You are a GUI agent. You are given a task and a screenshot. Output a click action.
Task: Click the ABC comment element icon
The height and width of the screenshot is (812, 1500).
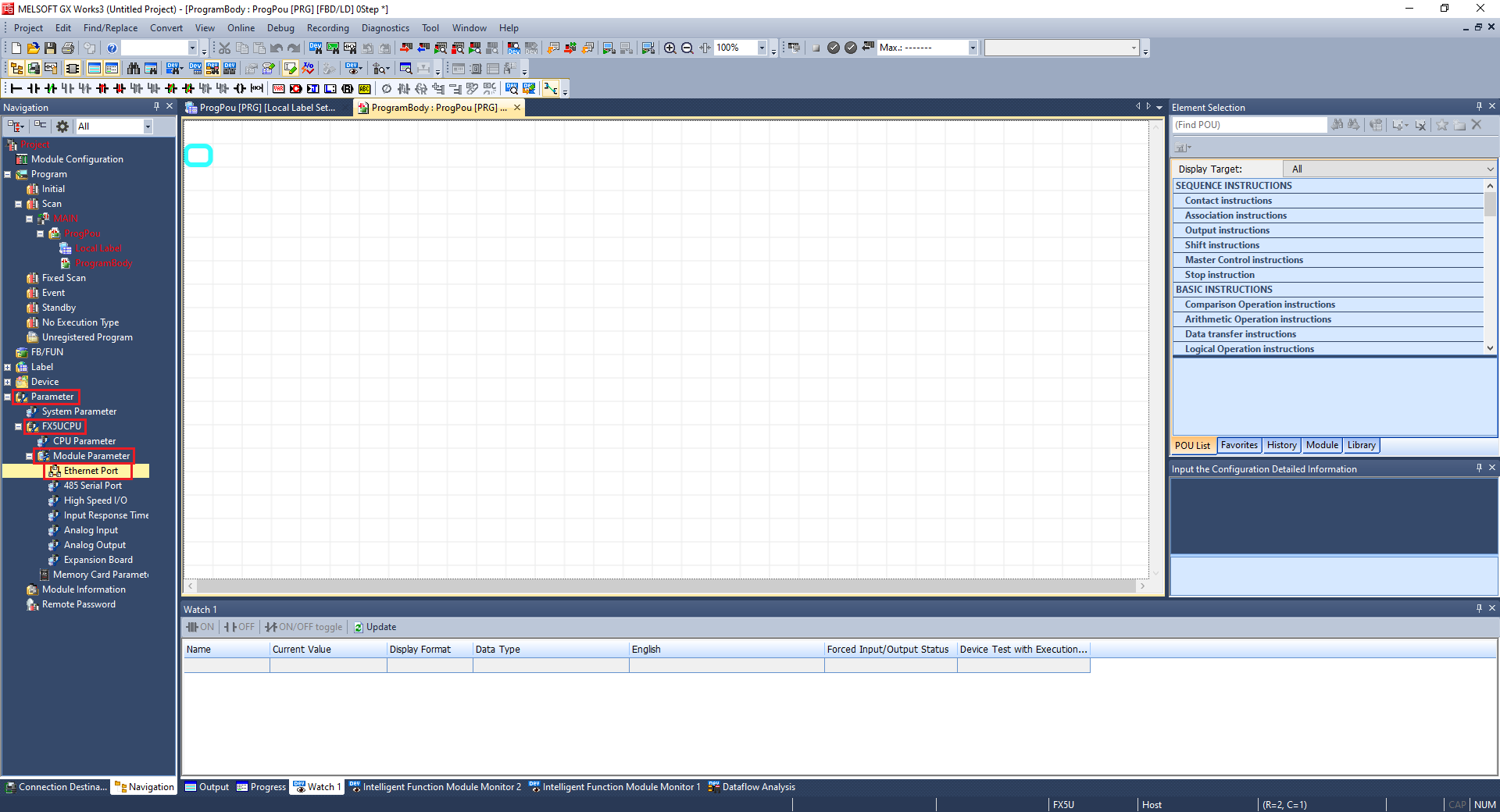[364, 89]
